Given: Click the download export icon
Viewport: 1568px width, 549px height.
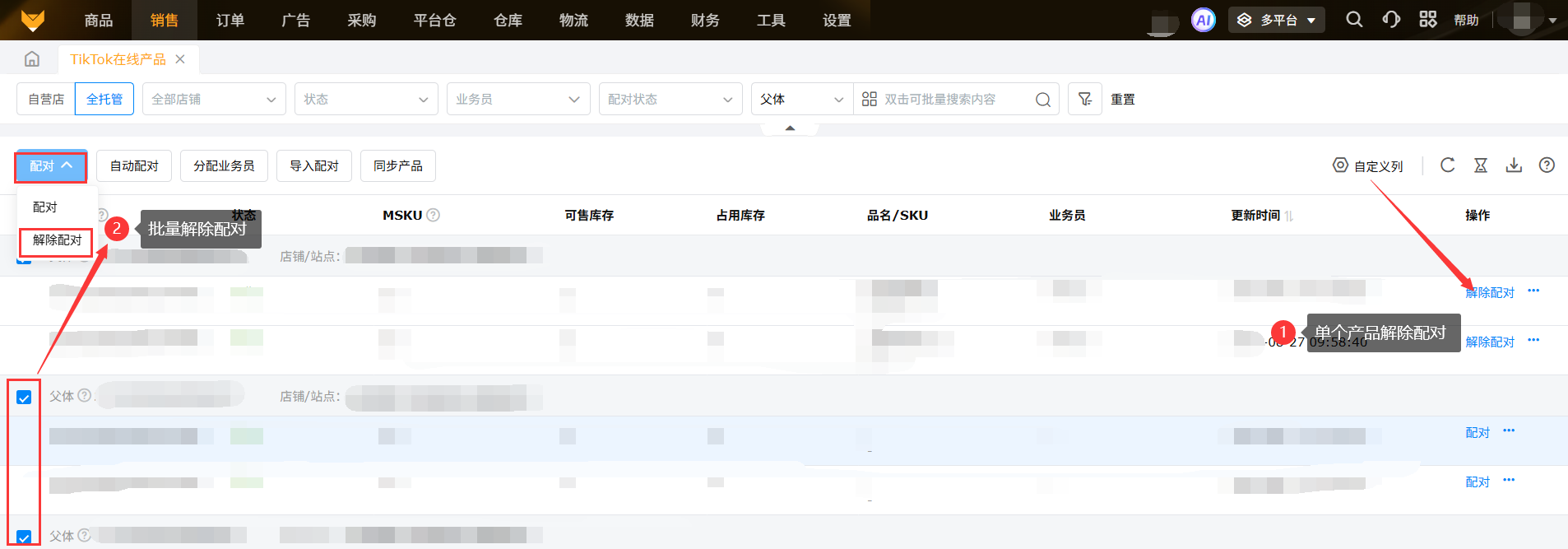Looking at the screenshot, I should (x=1514, y=165).
